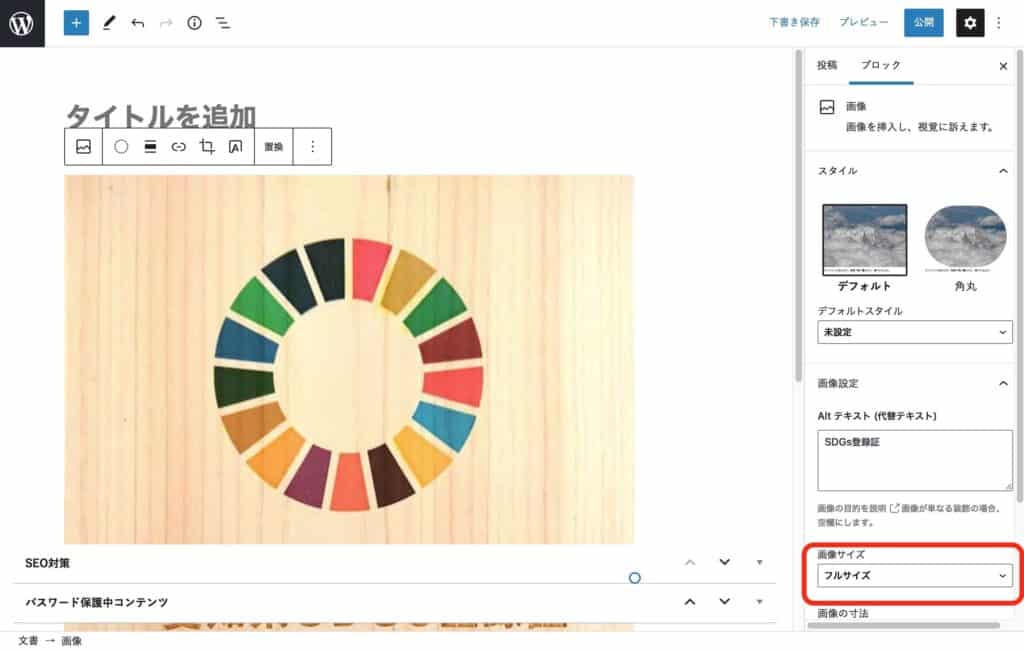Click the image block type icon

tap(84, 146)
